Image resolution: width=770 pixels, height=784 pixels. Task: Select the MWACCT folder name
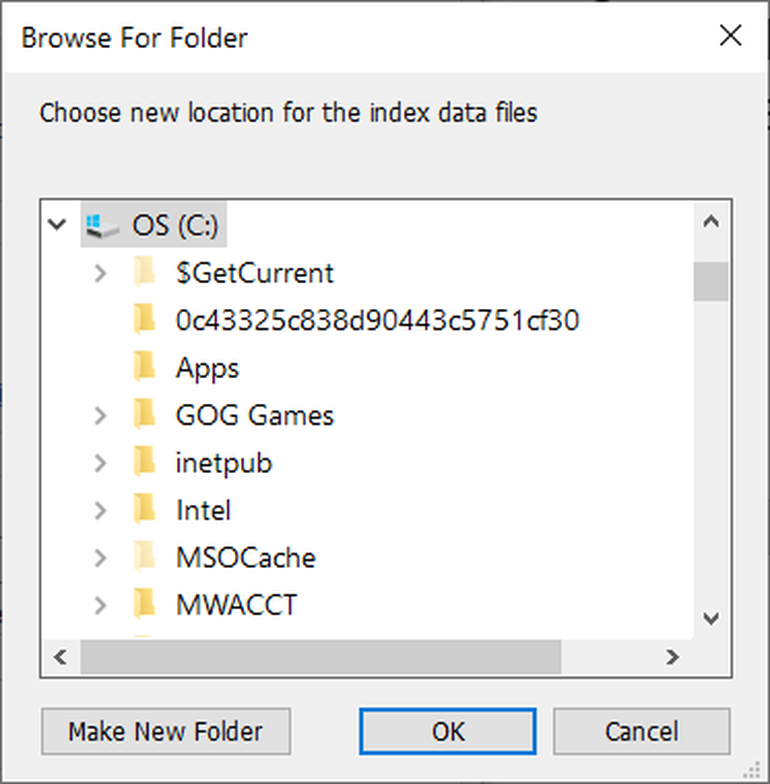236,604
